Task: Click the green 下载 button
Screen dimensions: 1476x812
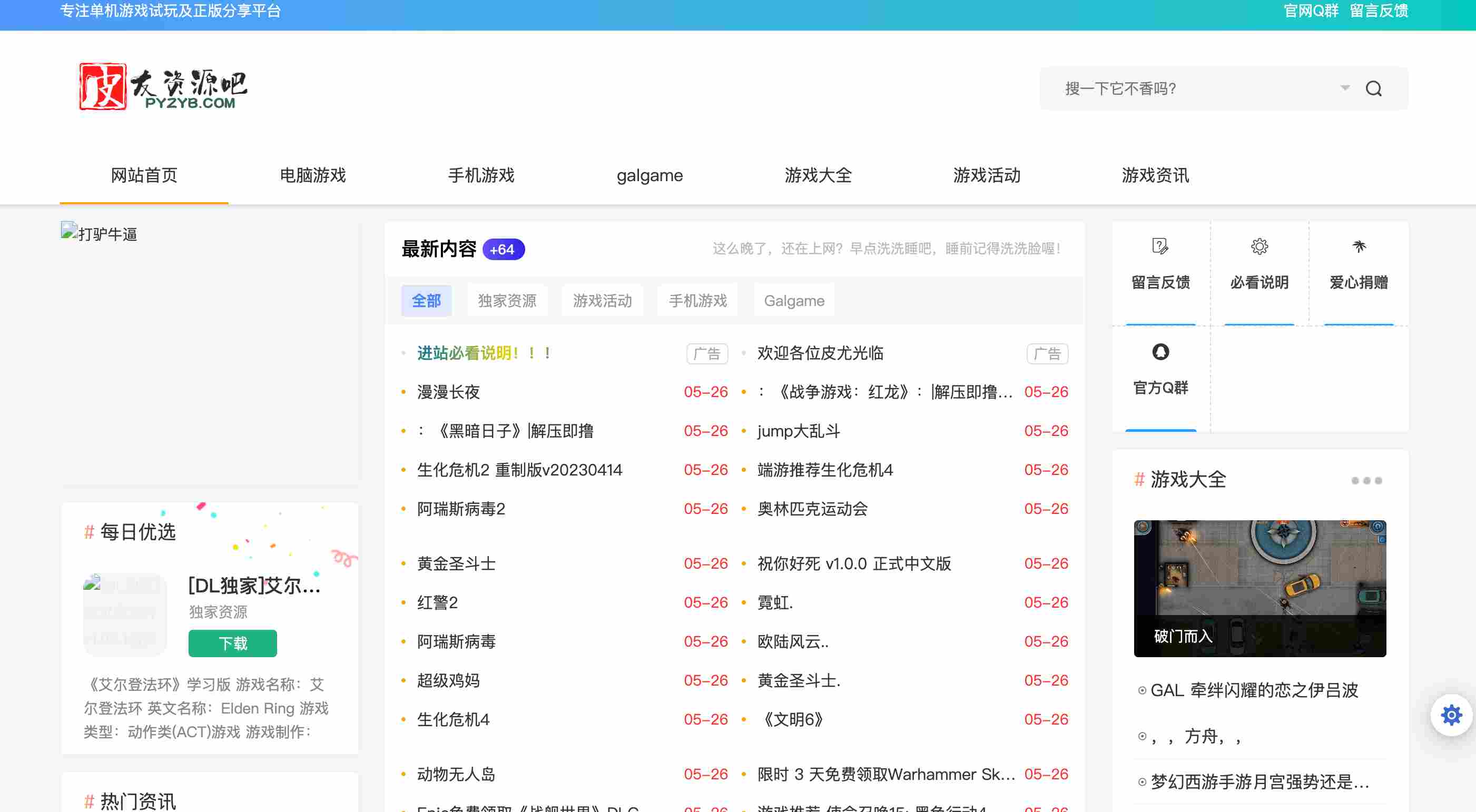Action: pyautogui.click(x=233, y=643)
